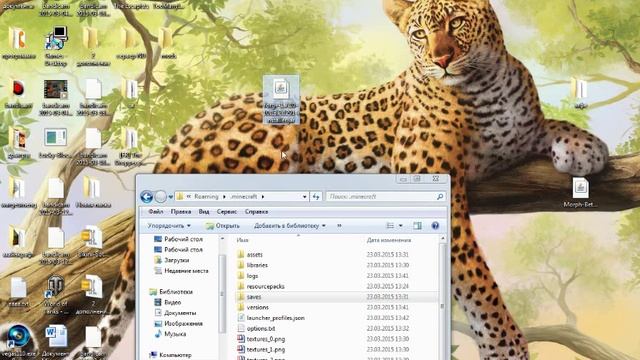Select the saves folder icon

point(241,297)
